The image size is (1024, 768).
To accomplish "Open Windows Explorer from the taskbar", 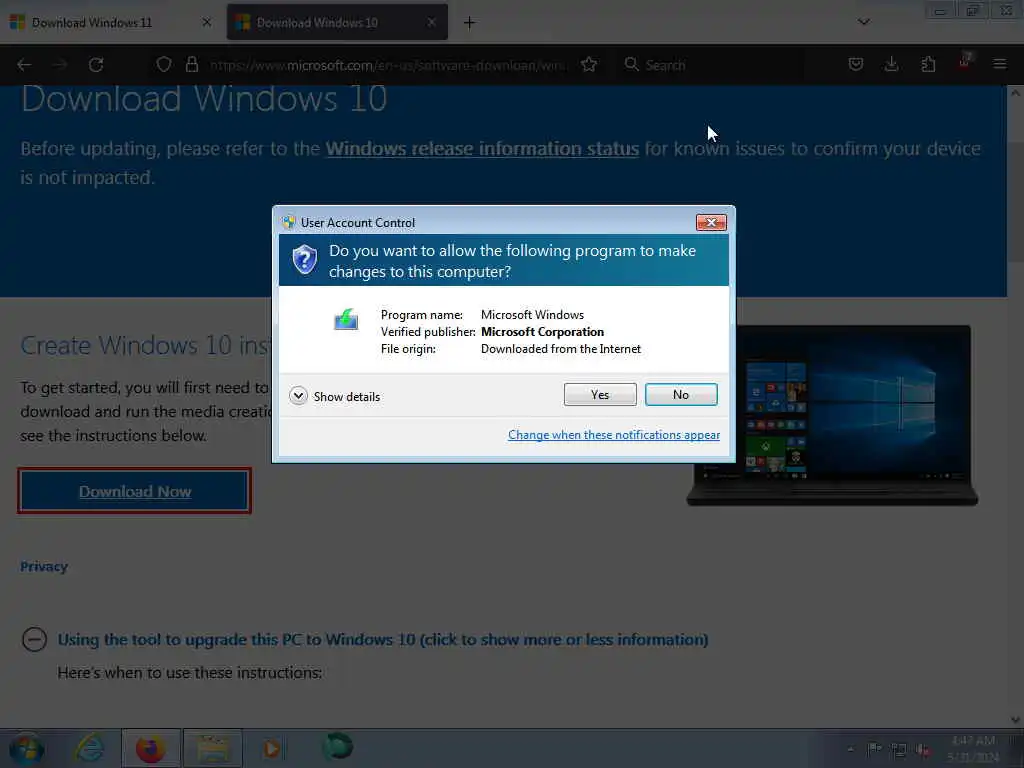I will 213,748.
